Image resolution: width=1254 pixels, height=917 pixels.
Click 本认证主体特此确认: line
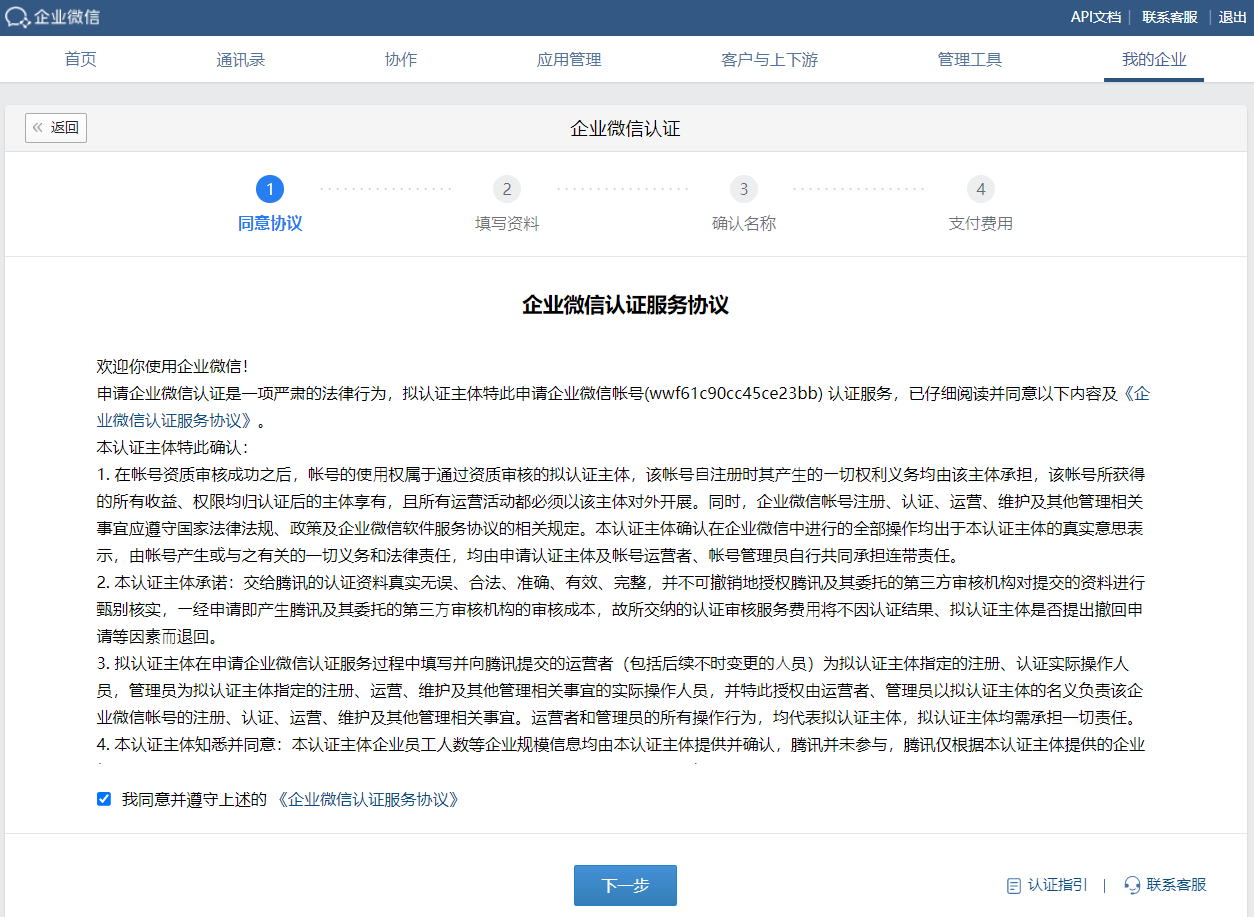click(x=172, y=447)
